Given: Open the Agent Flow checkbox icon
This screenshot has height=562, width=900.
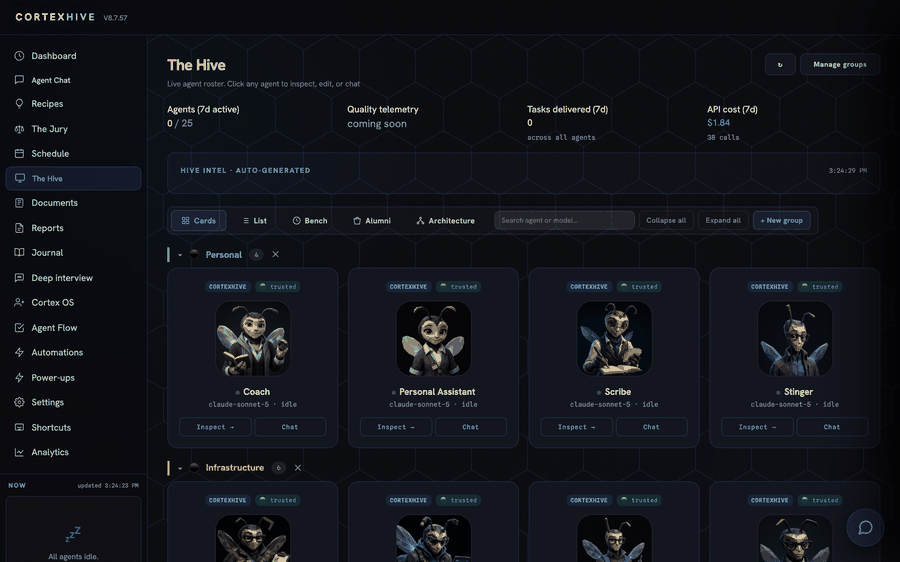Looking at the screenshot, I should pyautogui.click(x=19, y=327).
